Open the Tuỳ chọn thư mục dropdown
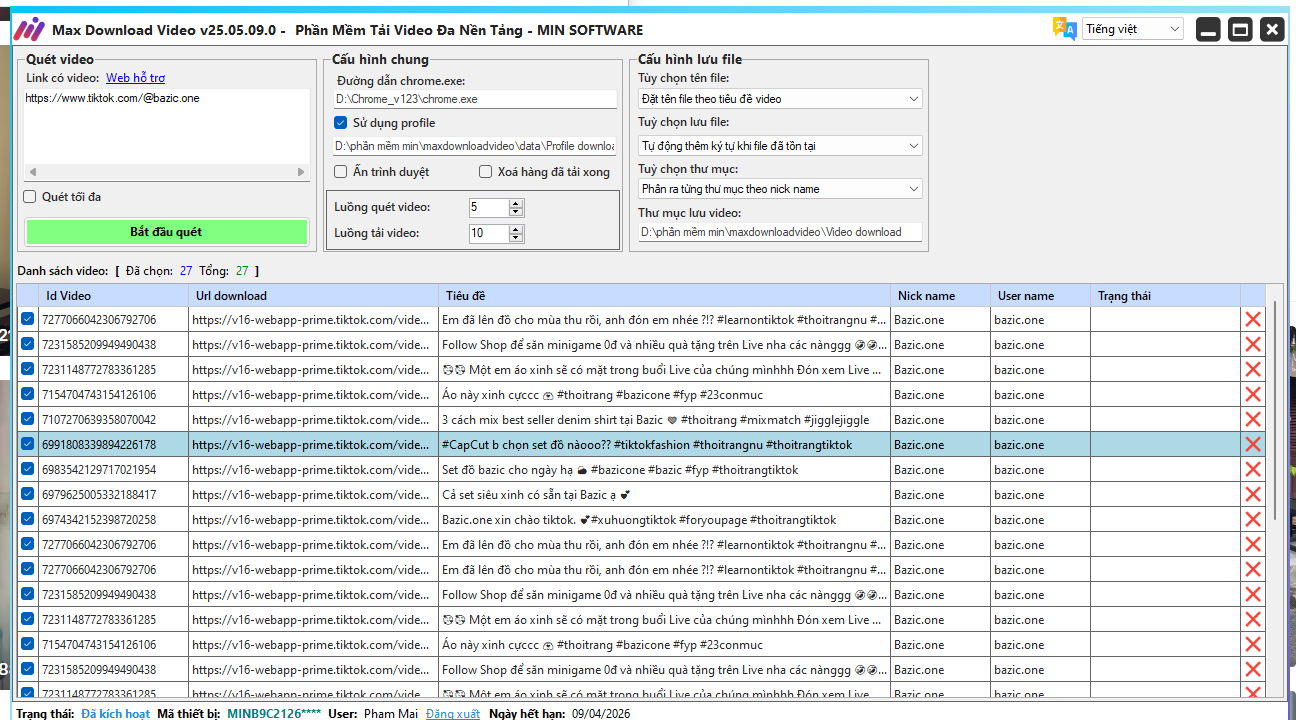This screenshot has width=1296, height=720. click(x=780, y=189)
